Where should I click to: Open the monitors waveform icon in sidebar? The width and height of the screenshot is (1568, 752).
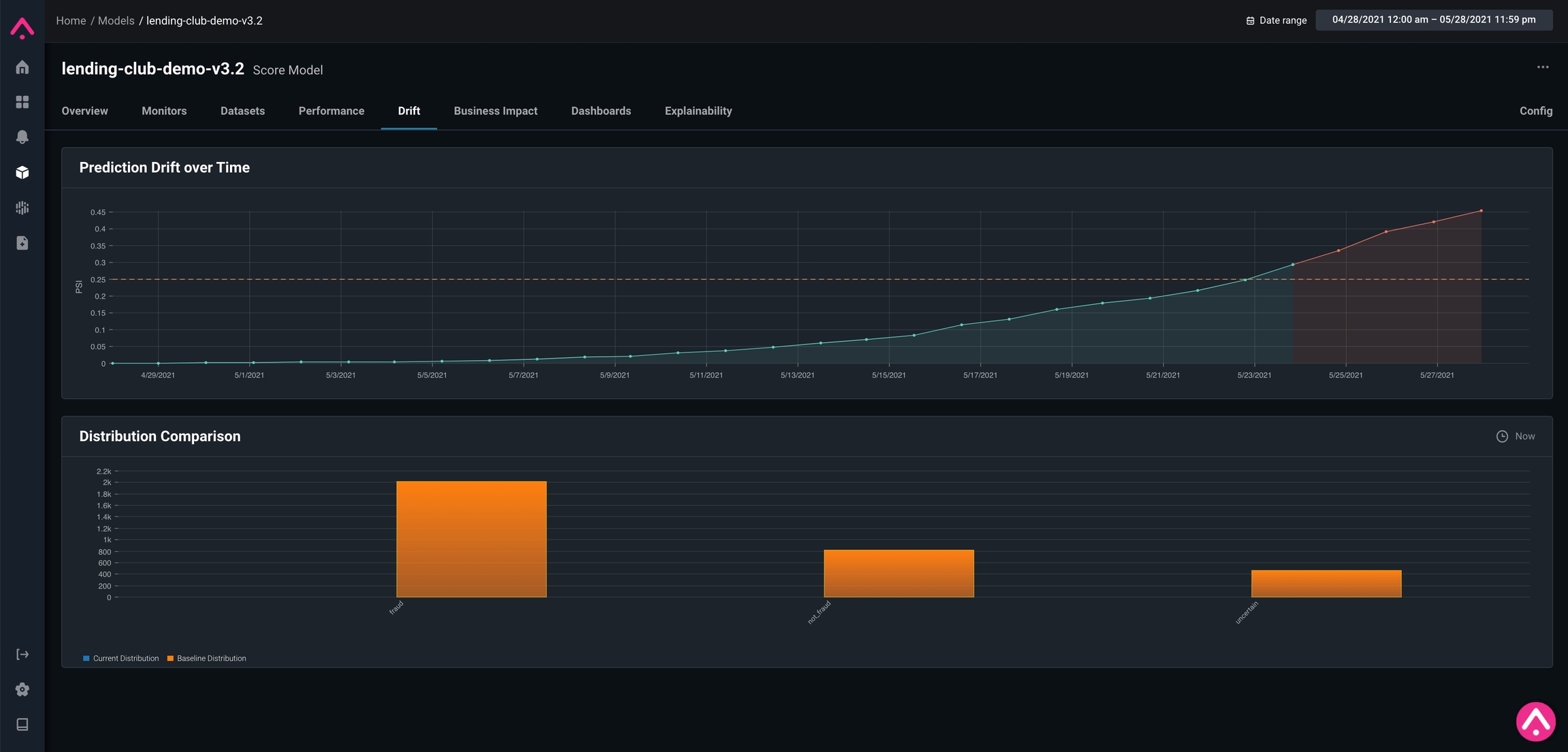[x=22, y=208]
